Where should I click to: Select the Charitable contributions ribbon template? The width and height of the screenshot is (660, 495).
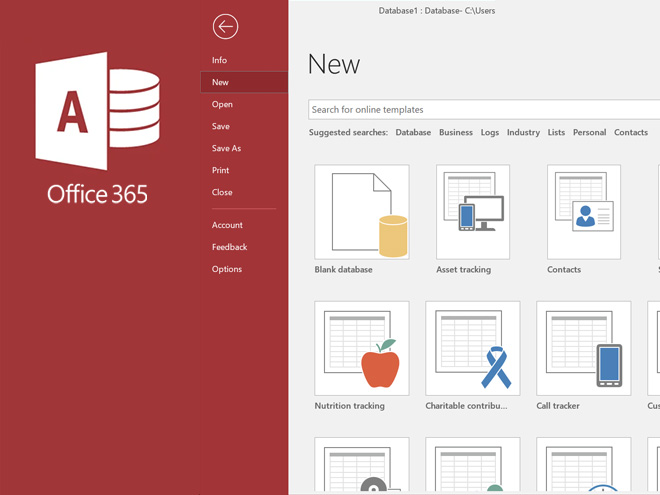pos(472,348)
